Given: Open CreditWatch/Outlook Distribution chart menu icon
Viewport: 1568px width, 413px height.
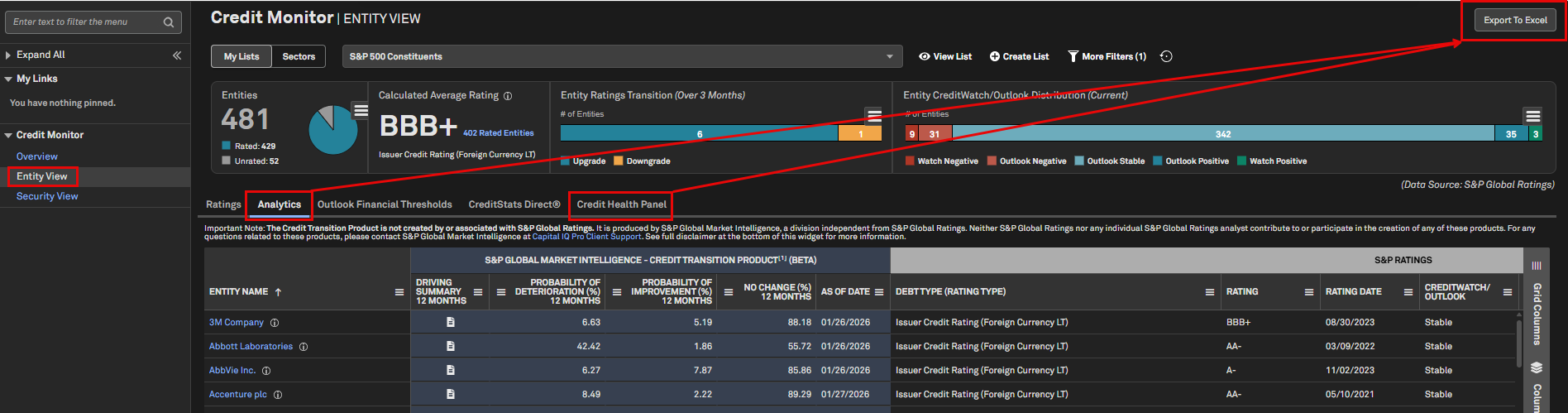Looking at the screenshot, I should 1533,116.
